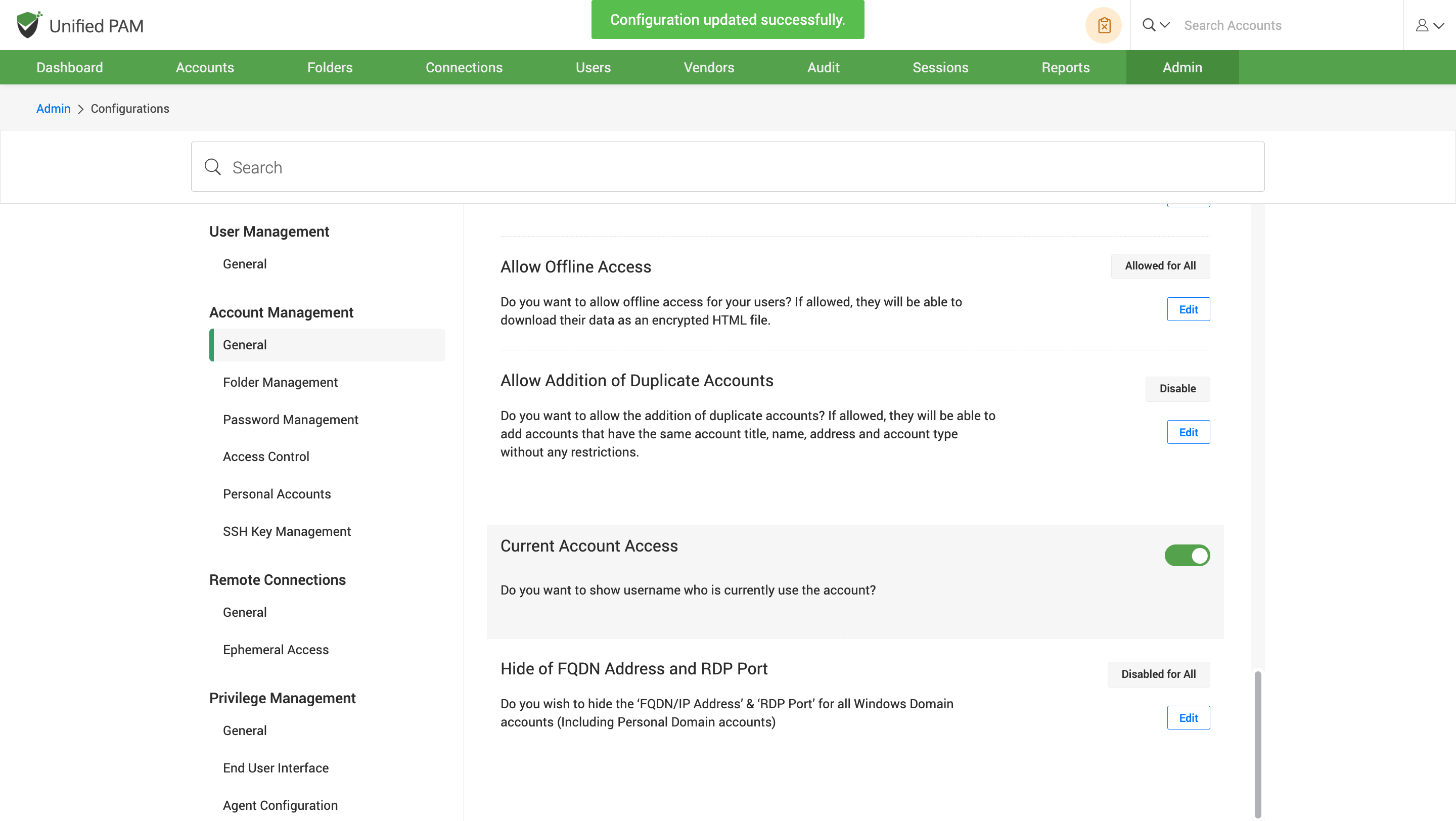The height and width of the screenshot is (821, 1456).
Task: Edit the Allow Offline Access setting
Action: 1188,309
